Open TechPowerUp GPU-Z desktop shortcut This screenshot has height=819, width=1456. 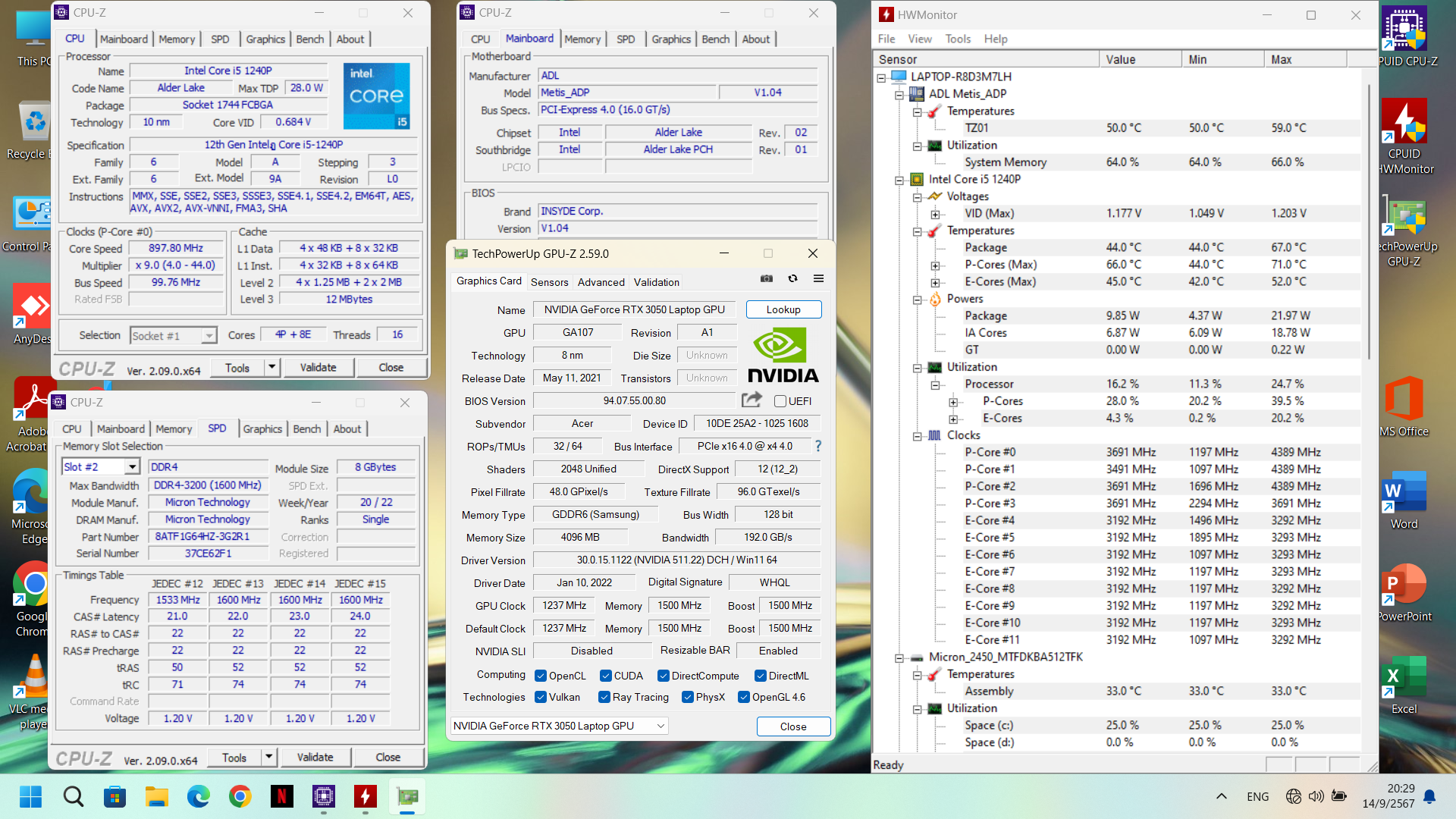1406,231
